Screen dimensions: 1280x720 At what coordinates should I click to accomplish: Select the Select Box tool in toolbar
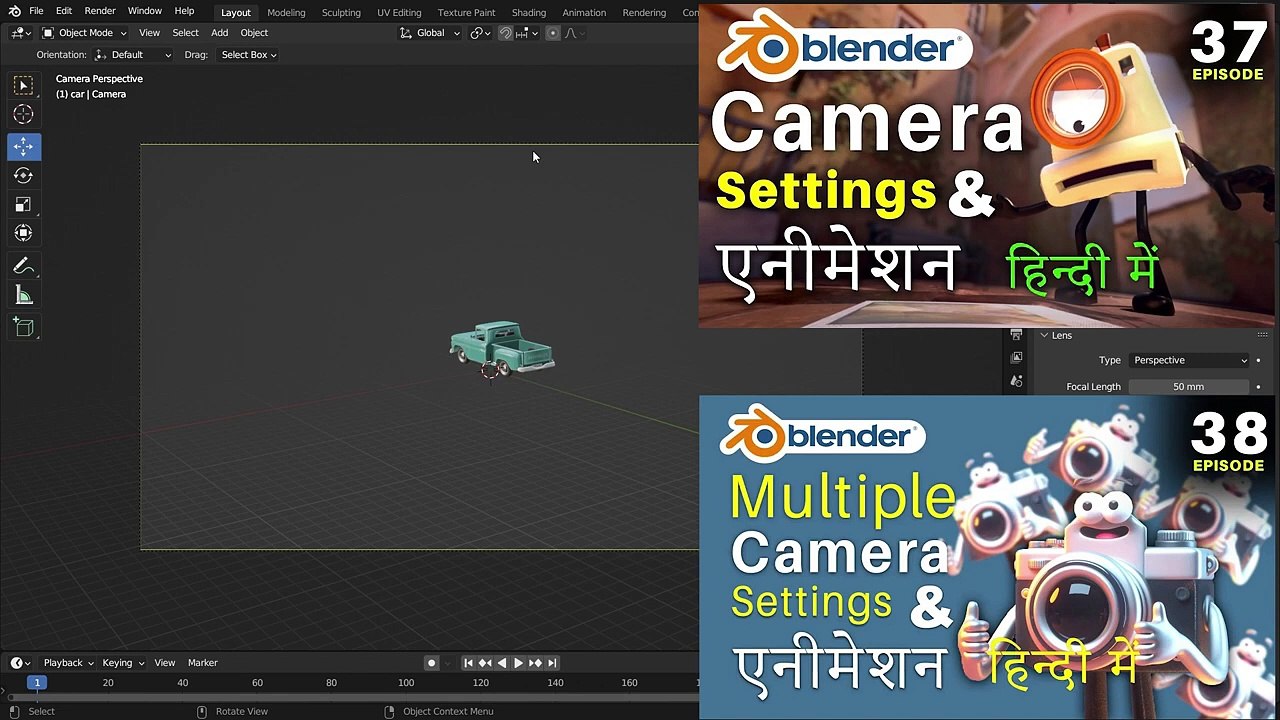24,86
